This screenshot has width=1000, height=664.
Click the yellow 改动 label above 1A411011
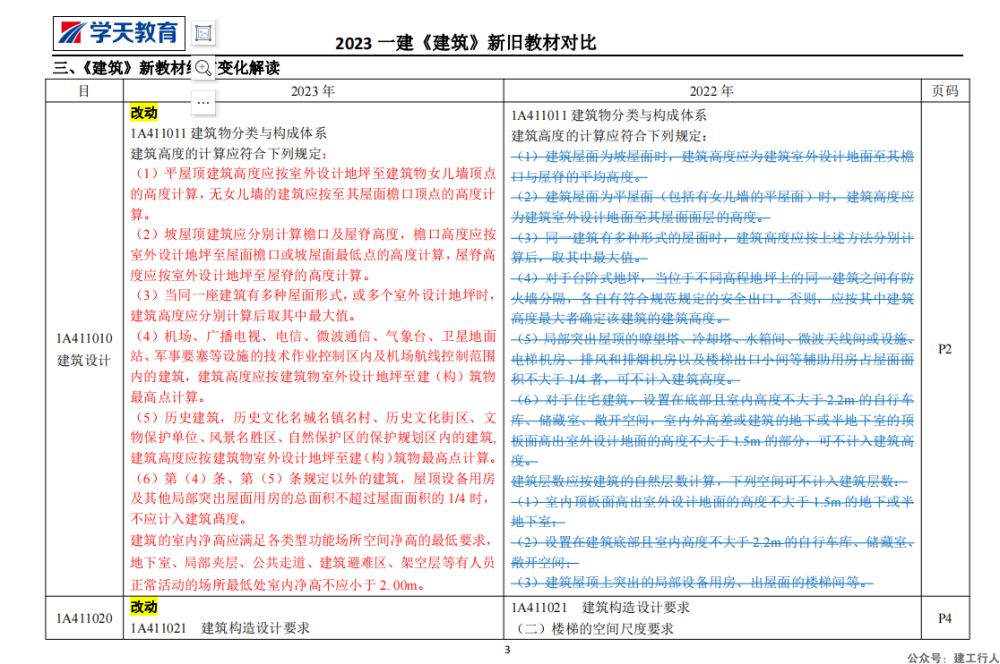click(143, 113)
